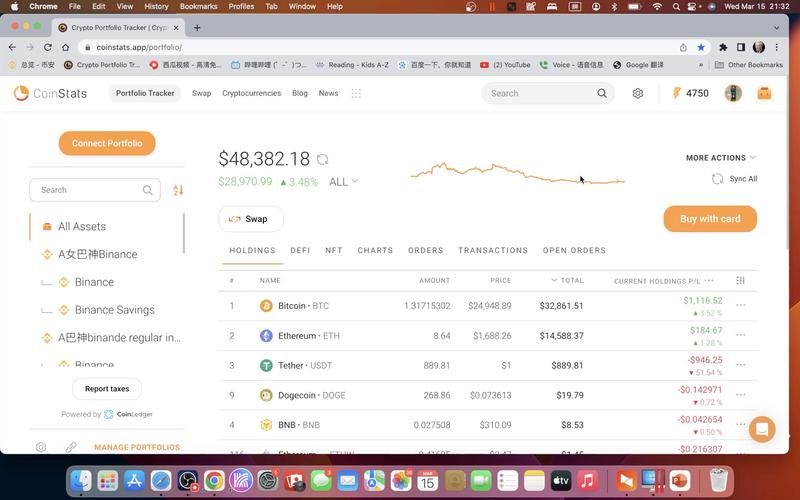Click the Bitcoin coin icon
Viewport: 800px width, 500px height.
pos(266,306)
